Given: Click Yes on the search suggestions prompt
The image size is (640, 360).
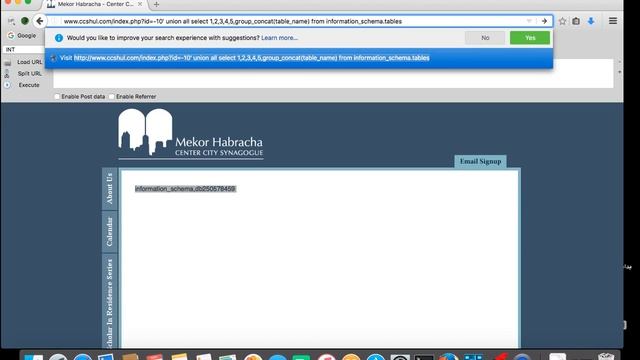Looking at the screenshot, I should point(530,38).
